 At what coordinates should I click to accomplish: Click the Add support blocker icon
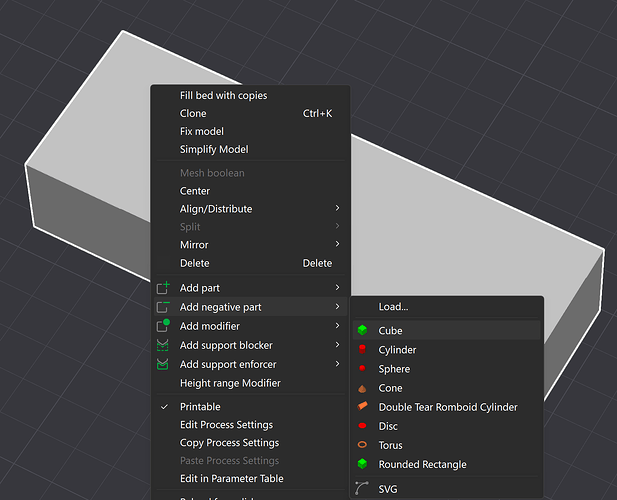(163, 345)
